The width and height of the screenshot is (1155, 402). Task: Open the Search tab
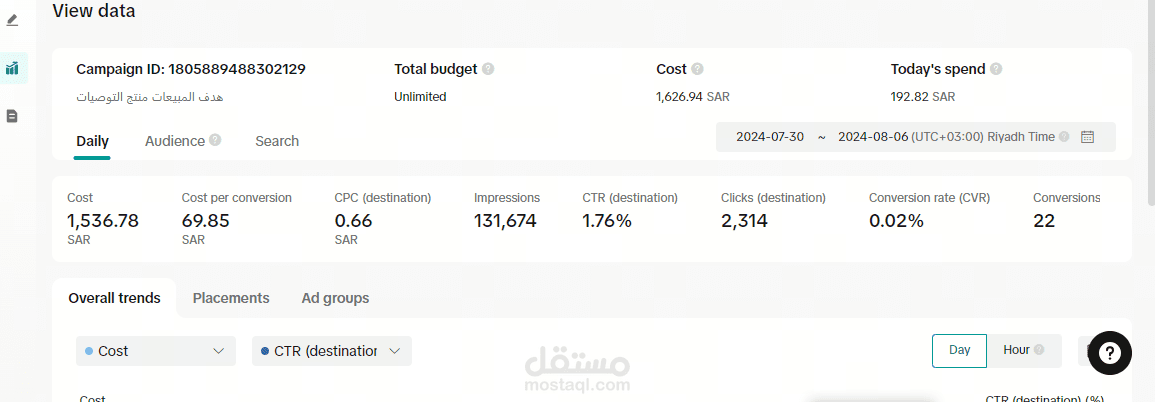coord(277,141)
